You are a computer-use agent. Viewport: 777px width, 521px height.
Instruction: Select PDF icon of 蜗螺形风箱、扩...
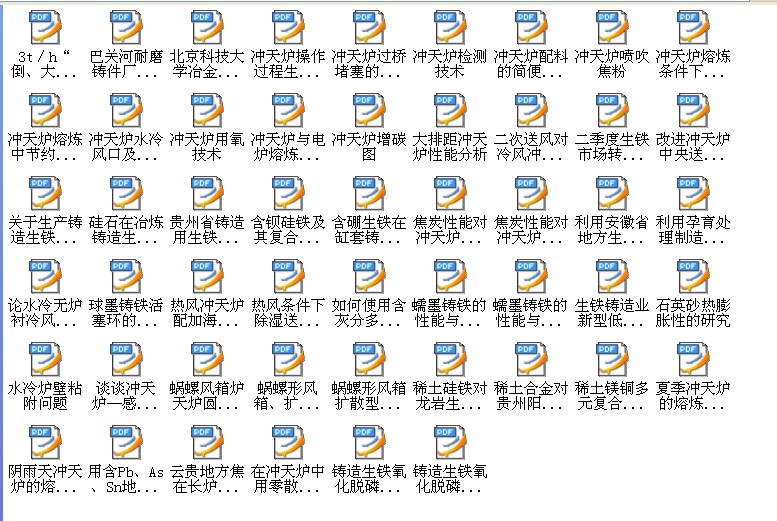point(288,359)
